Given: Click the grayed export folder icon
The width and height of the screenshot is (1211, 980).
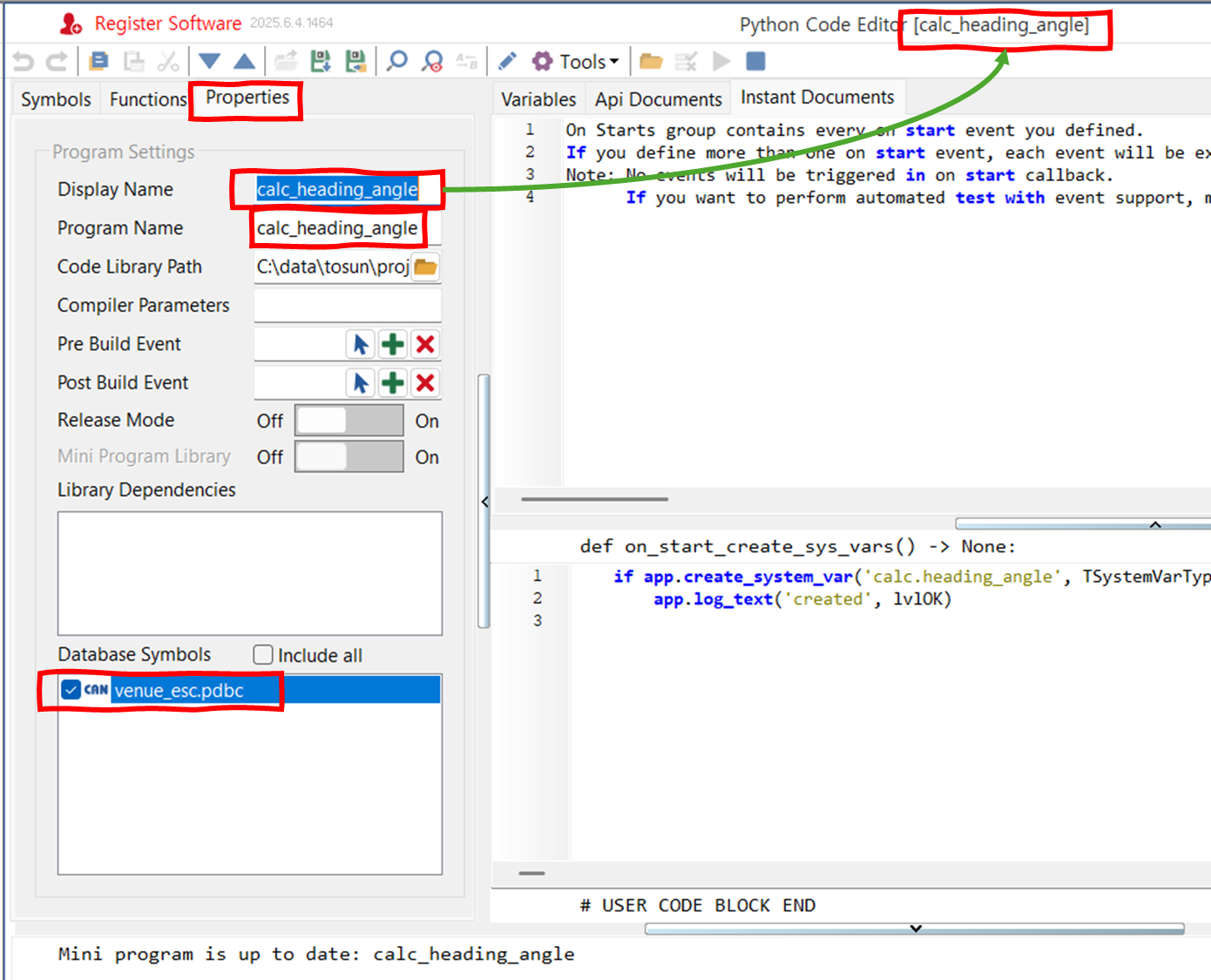Looking at the screenshot, I should click(285, 61).
